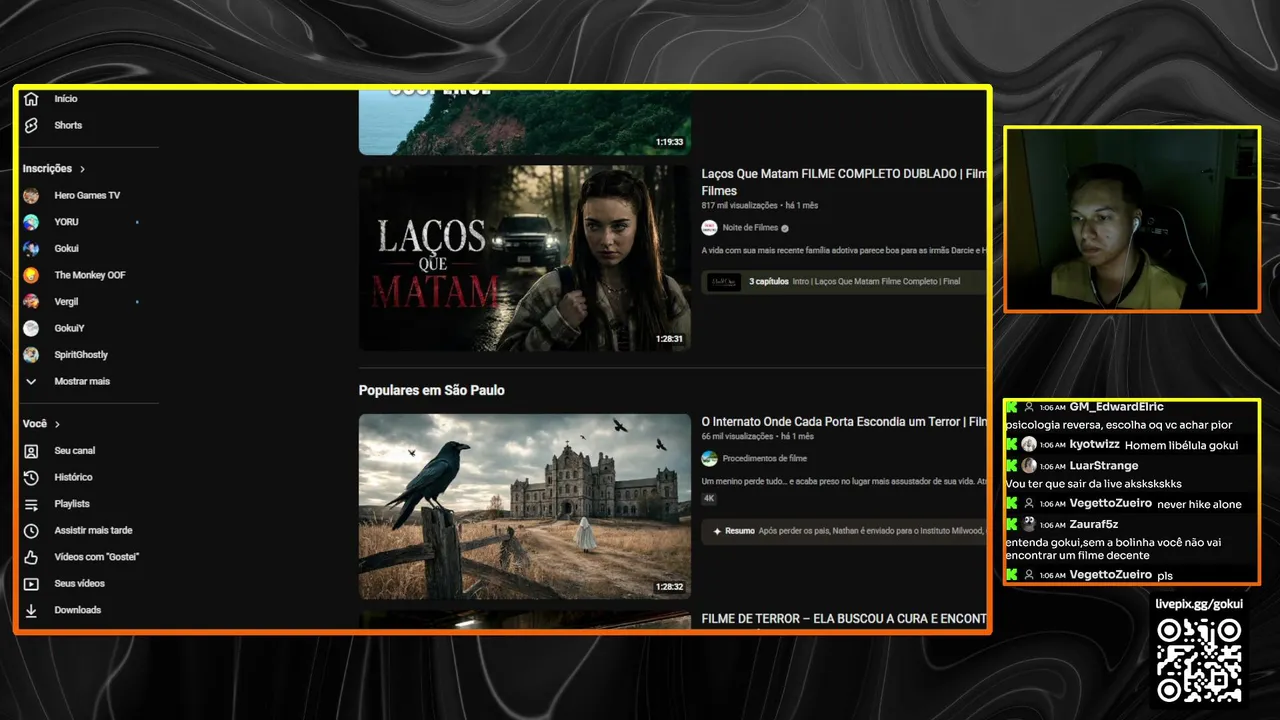Open the top thumbnail with 1:19:33 duration
This screenshot has height=720, width=1280.
525,123
